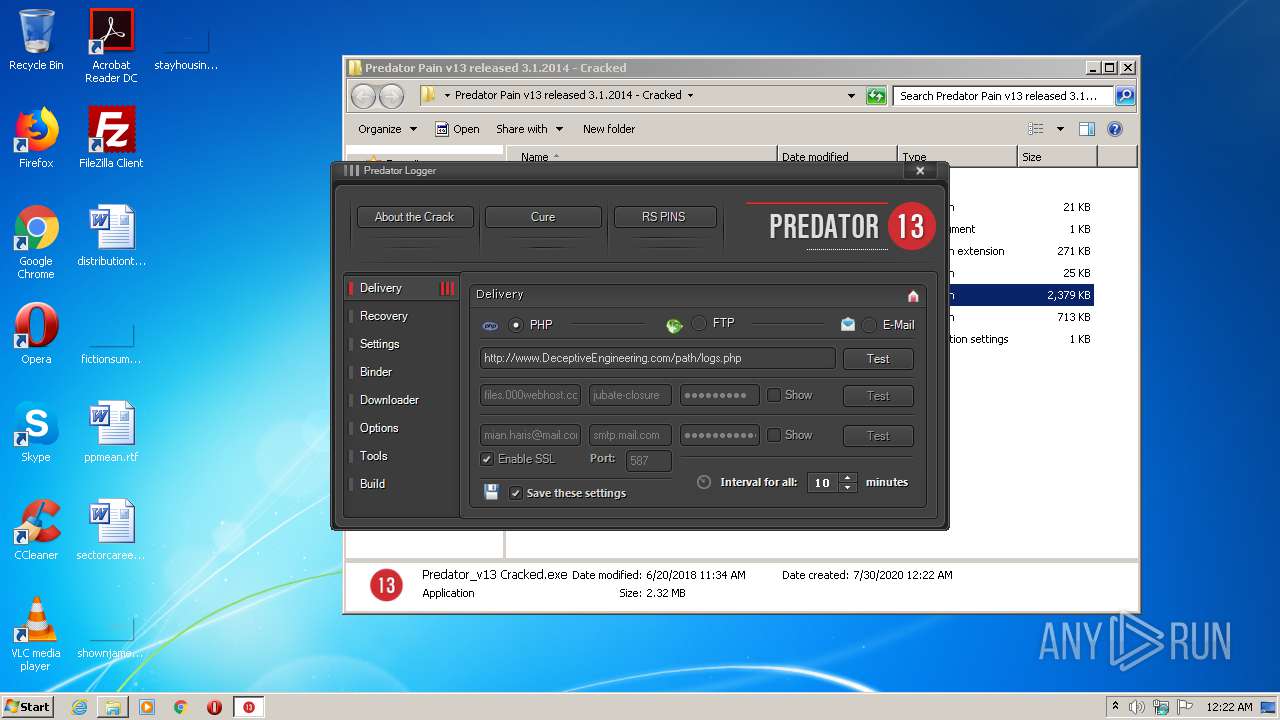Click Open in Explorer toolbar
The height and width of the screenshot is (720, 1280).
click(457, 129)
